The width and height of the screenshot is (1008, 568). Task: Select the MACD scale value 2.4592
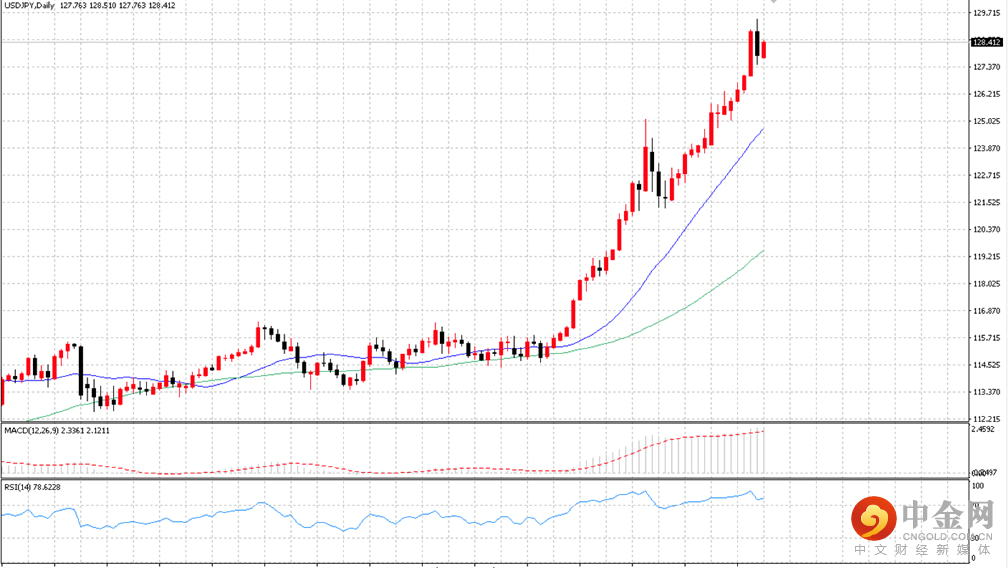(983, 429)
